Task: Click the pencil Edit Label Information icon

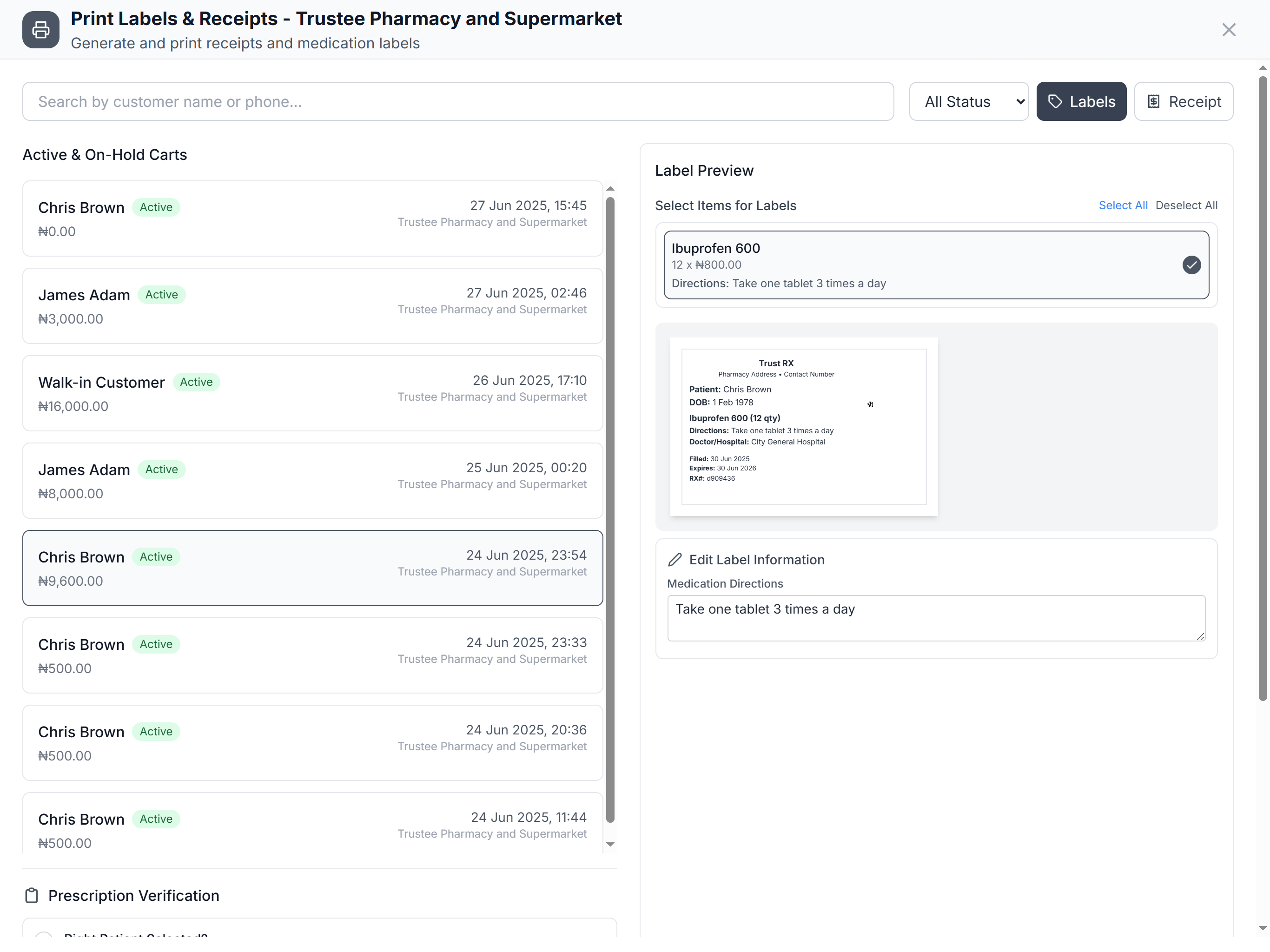Action: [x=675, y=559]
